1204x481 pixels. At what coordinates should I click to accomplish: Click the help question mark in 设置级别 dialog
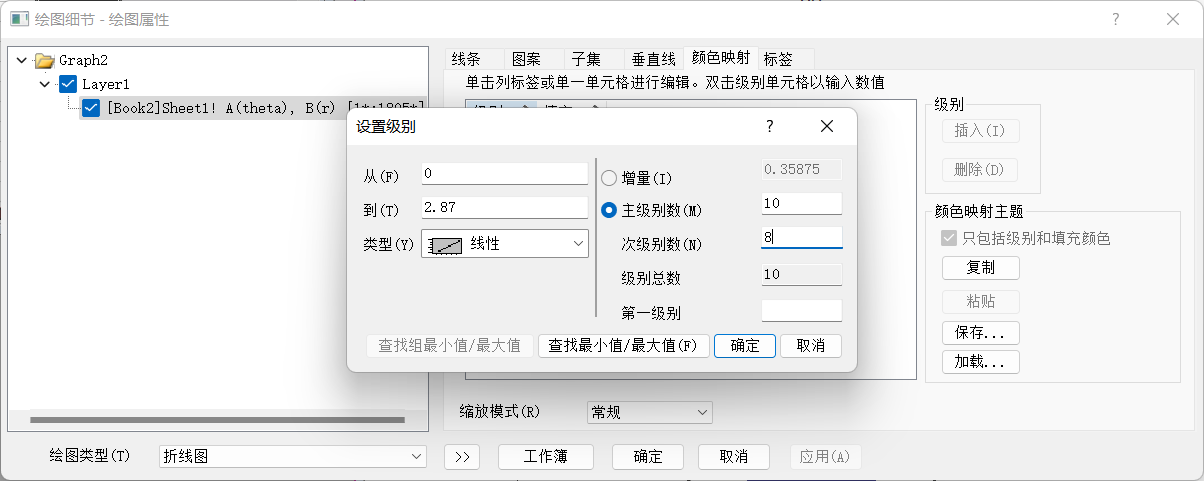click(769, 126)
